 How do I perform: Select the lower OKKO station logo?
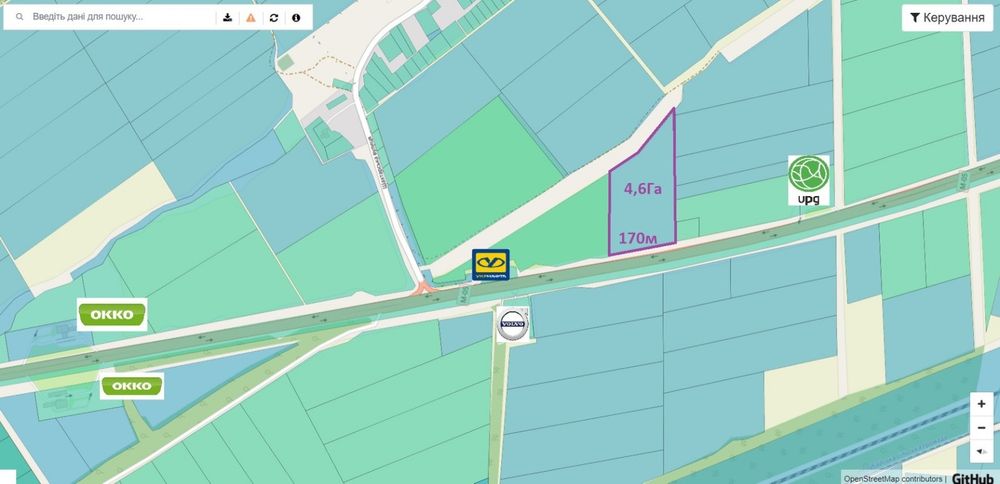(x=132, y=386)
